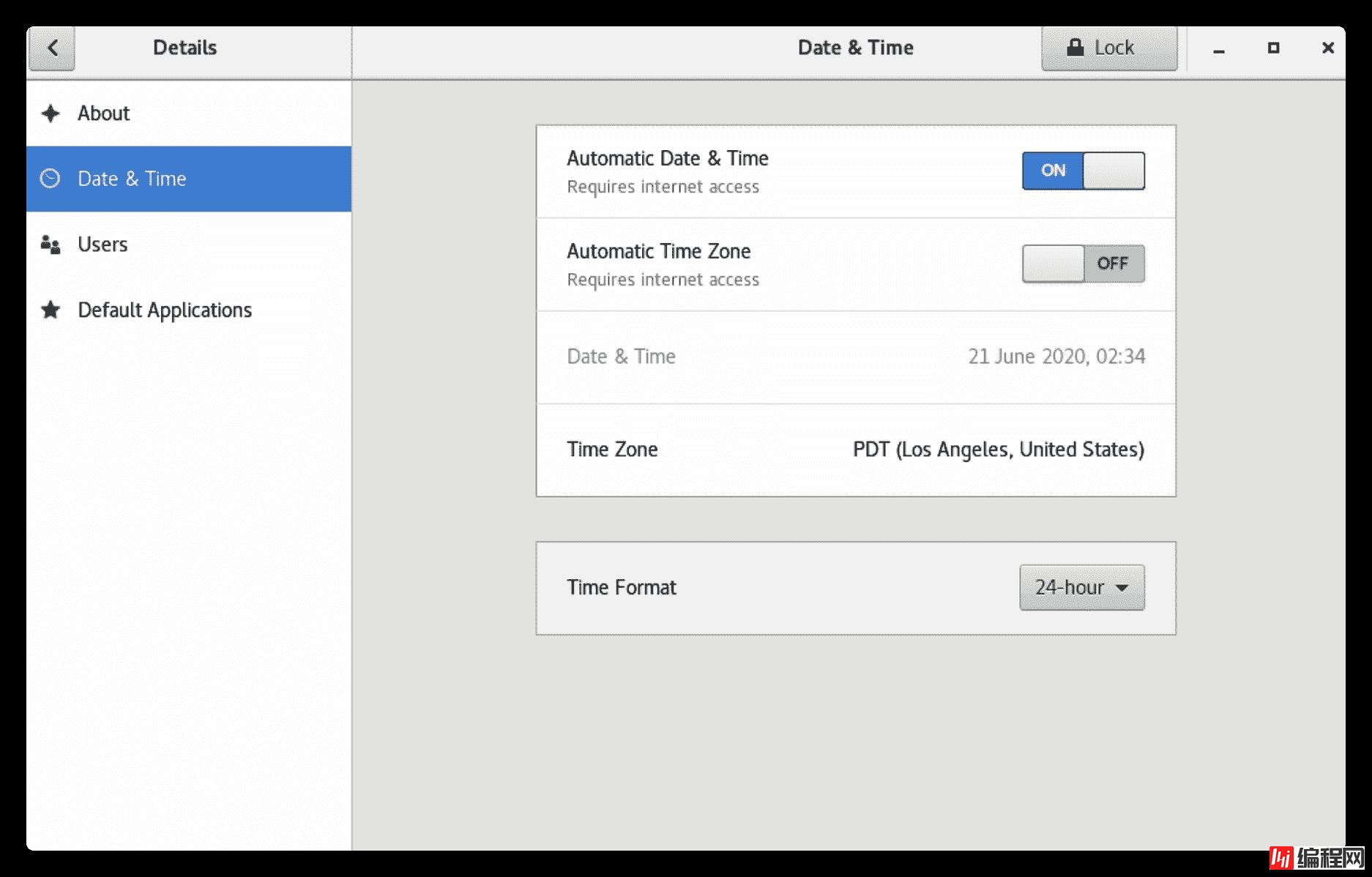Maximize the settings window

pos(1273,48)
